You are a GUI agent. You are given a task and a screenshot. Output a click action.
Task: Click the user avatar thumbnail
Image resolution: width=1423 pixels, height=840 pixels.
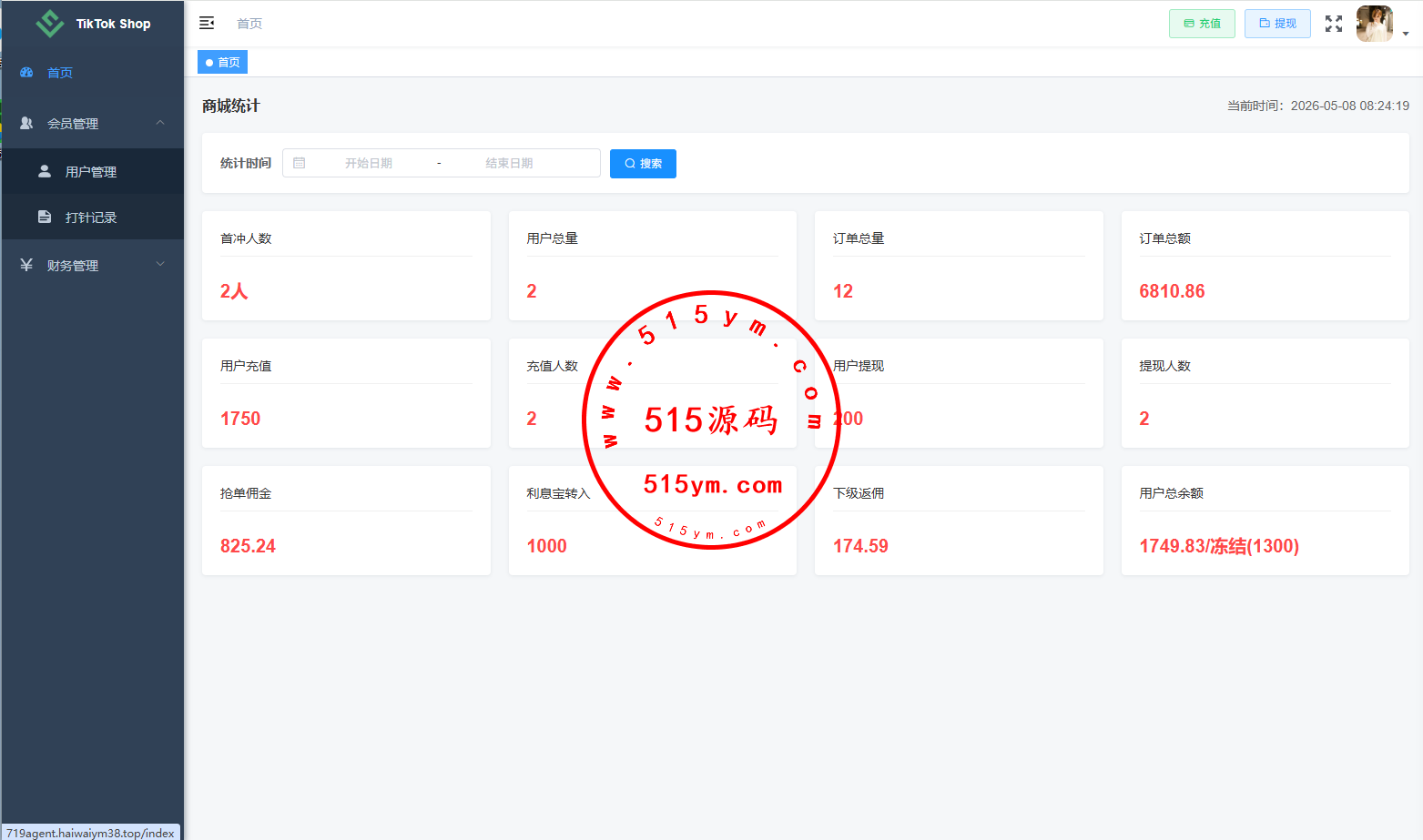(x=1375, y=24)
